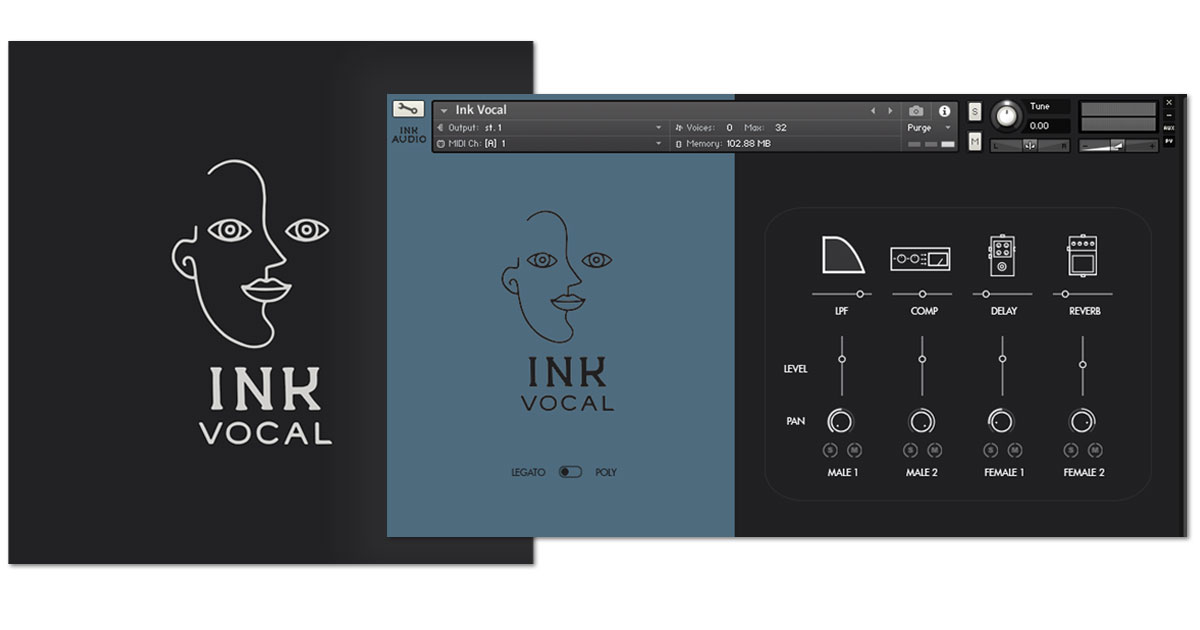Viewport: 1200px width, 630px height.
Task: Click the Male 1 pan knob
Action: [842, 421]
